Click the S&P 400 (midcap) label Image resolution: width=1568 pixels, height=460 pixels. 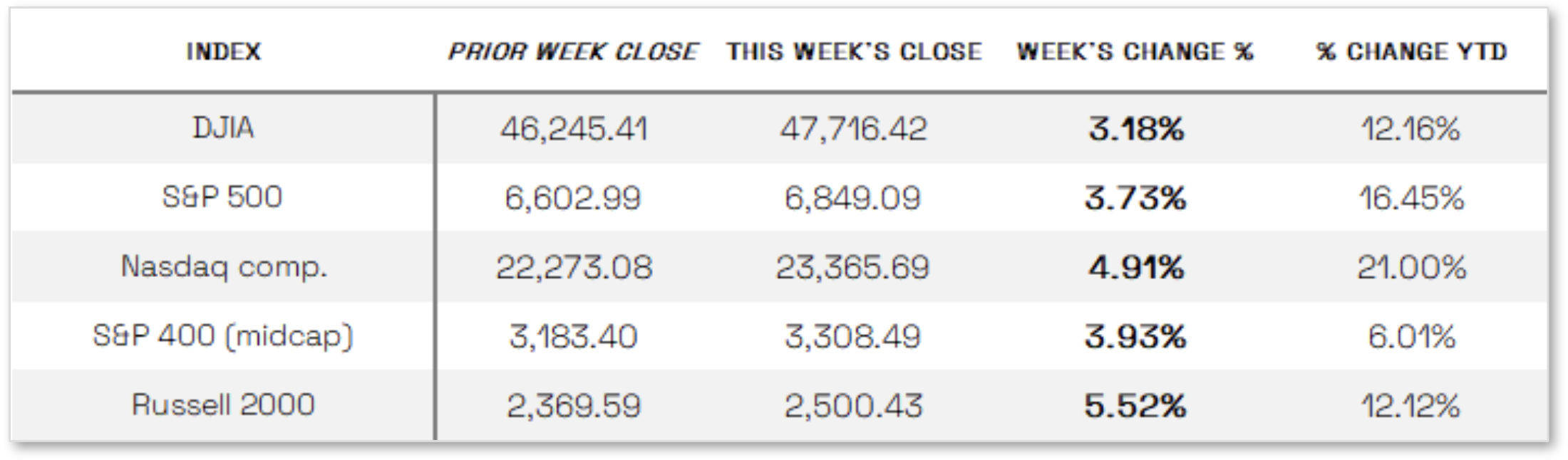click(223, 336)
